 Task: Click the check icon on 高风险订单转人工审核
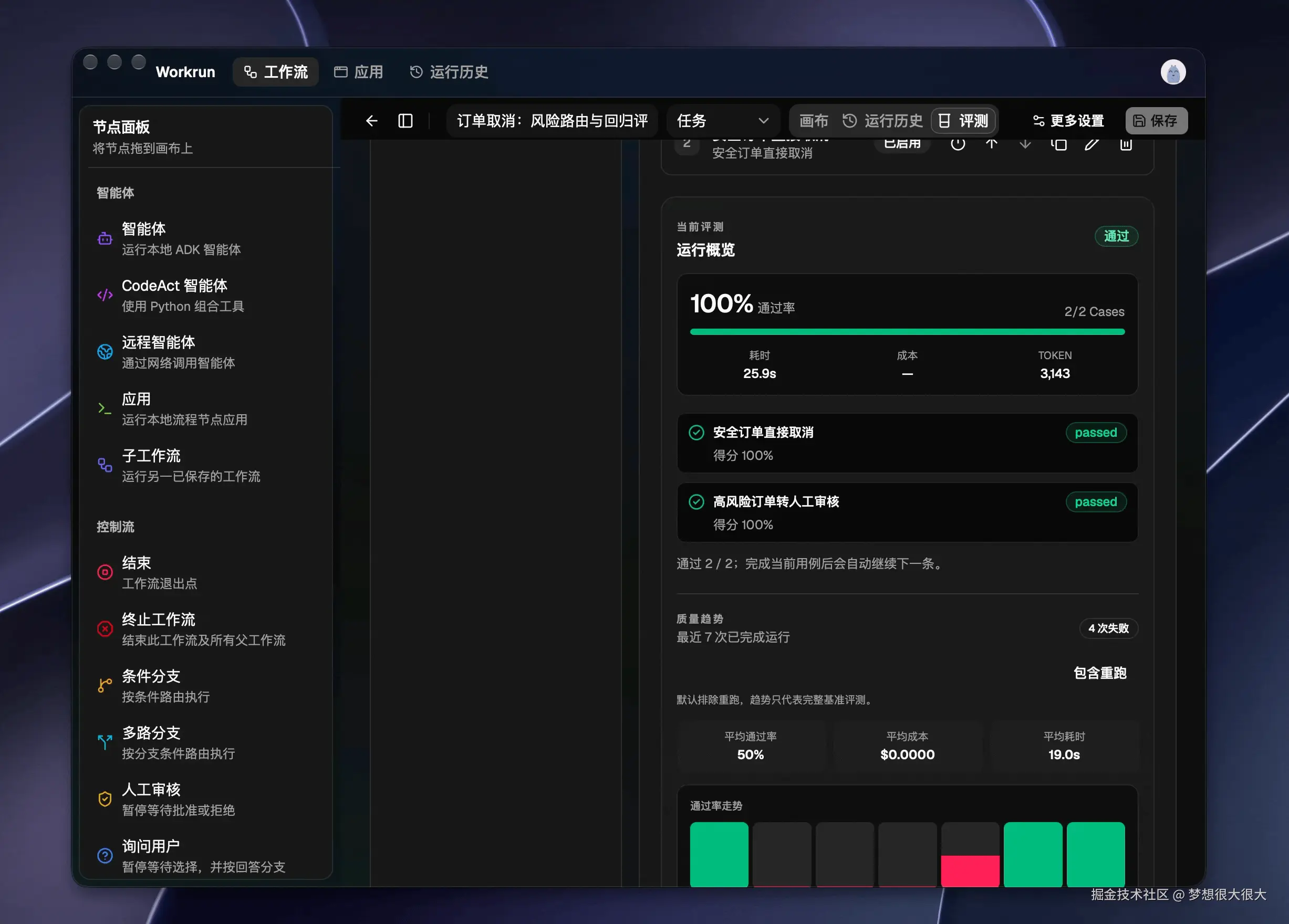(696, 502)
